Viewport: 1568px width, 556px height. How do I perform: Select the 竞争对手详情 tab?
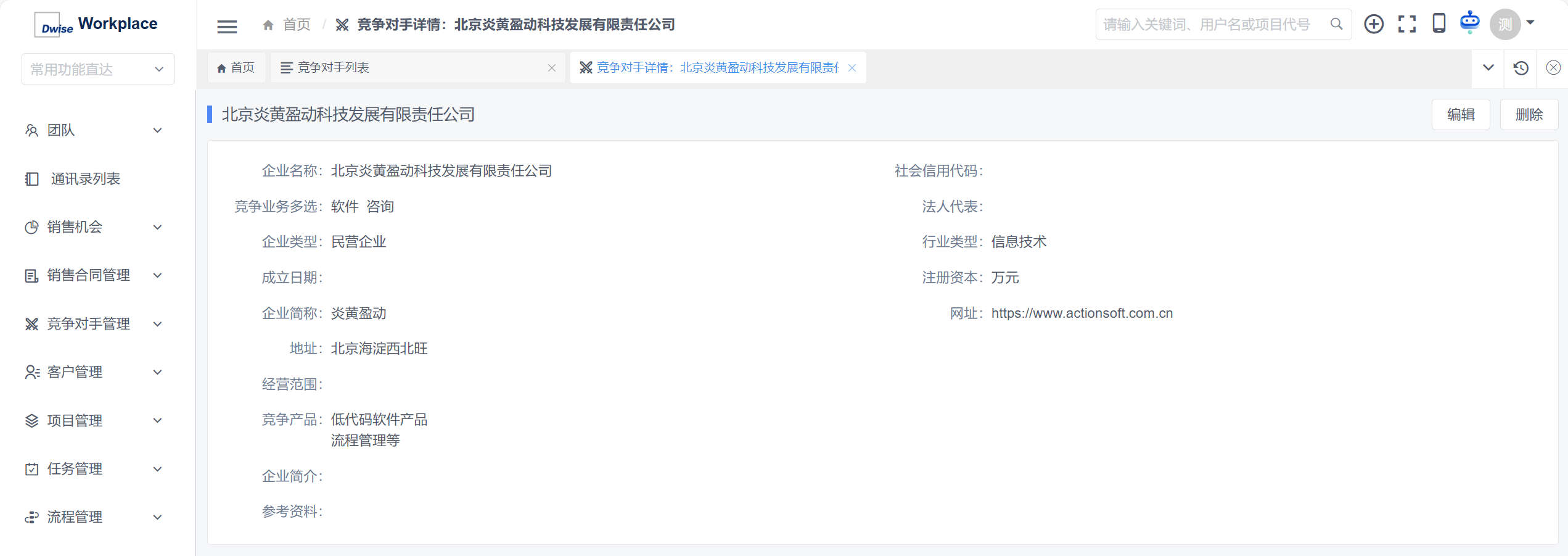(718, 68)
